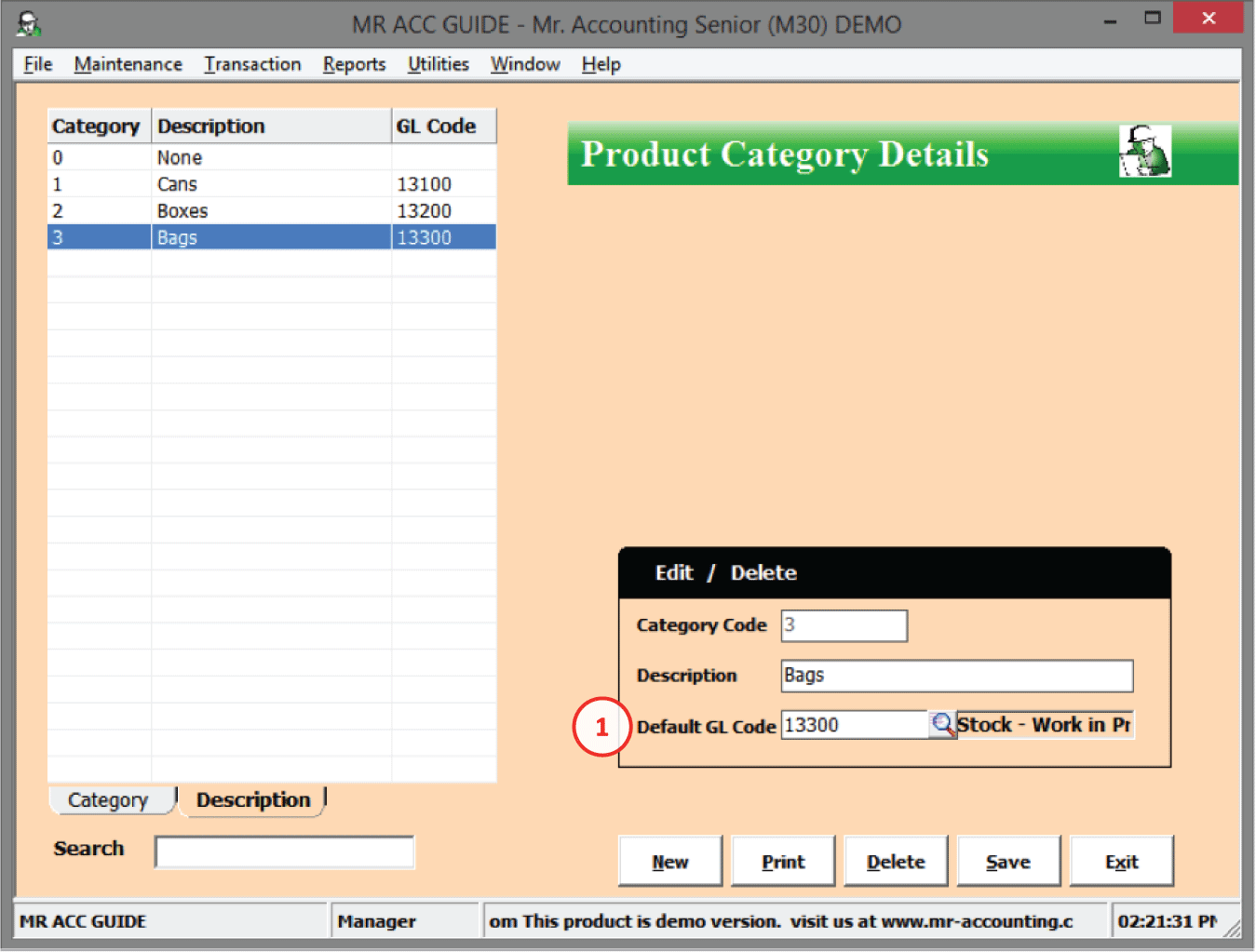Click into the Search field
1256x952 pixels.
pyautogui.click(x=284, y=851)
